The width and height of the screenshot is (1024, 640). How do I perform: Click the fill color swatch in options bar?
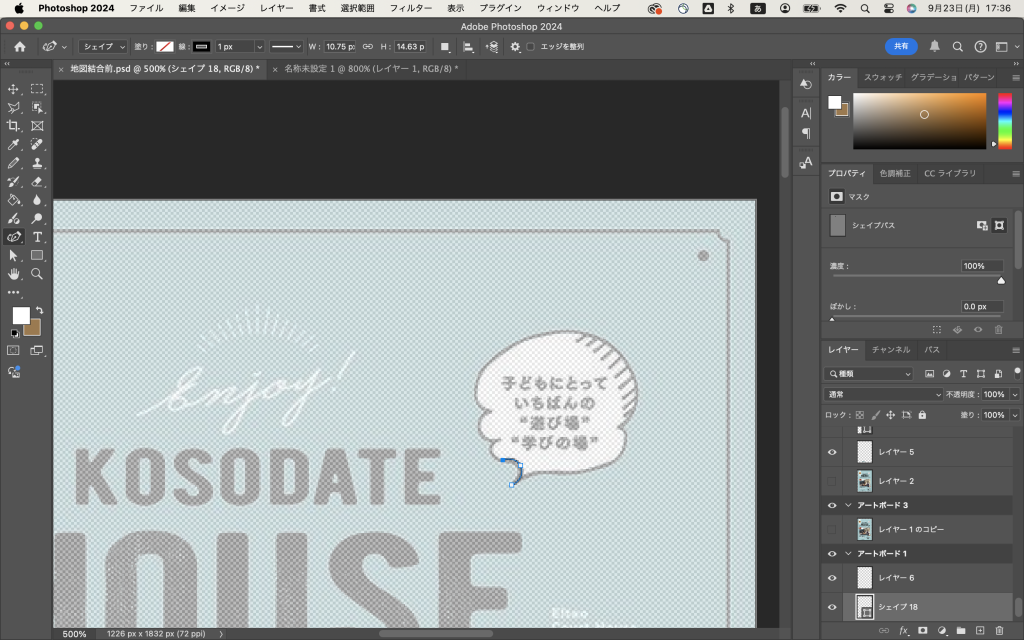click(165, 47)
